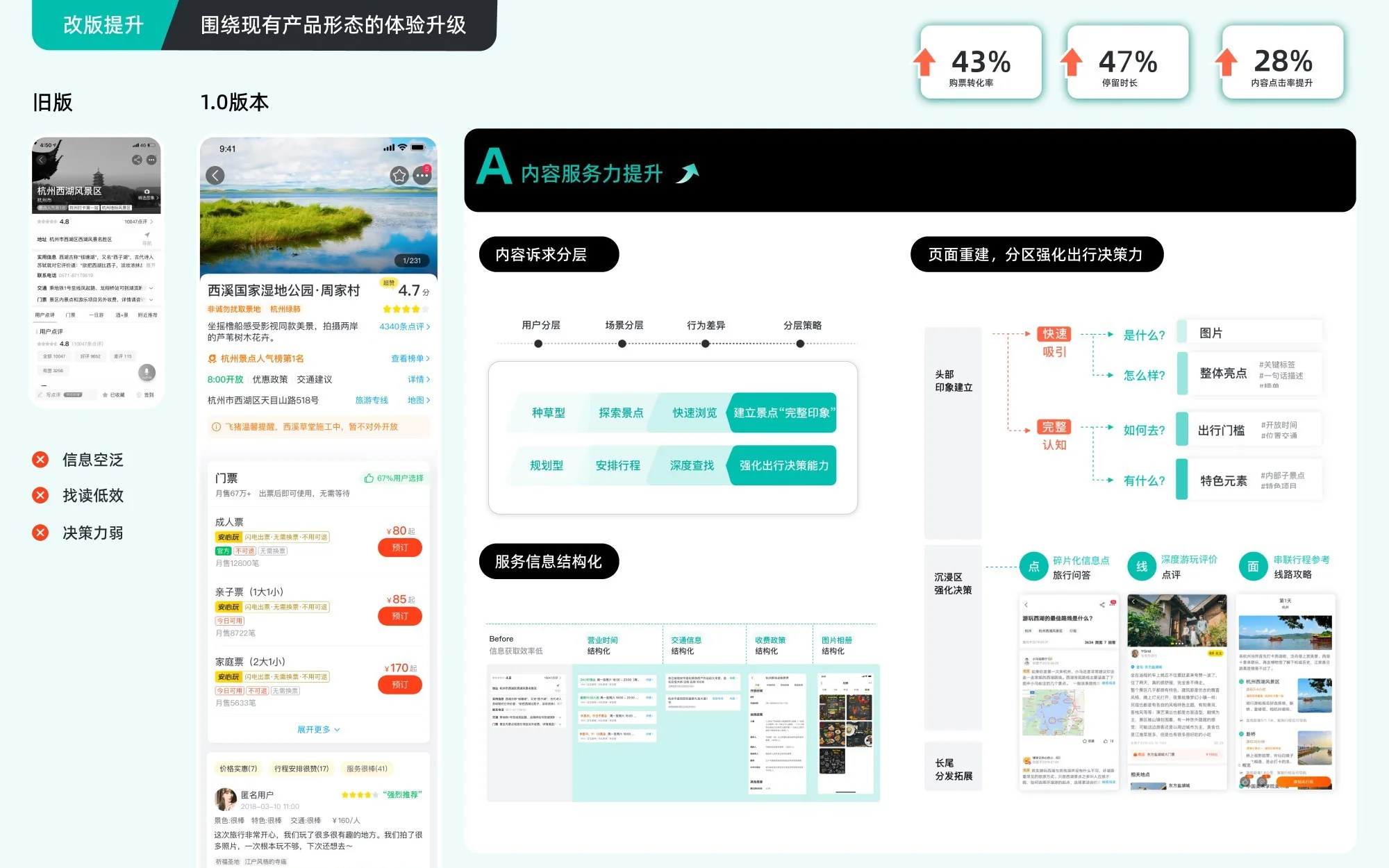
Task: Click the 建立景点“完整印象” teal chip
Action: [x=783, y=413]
